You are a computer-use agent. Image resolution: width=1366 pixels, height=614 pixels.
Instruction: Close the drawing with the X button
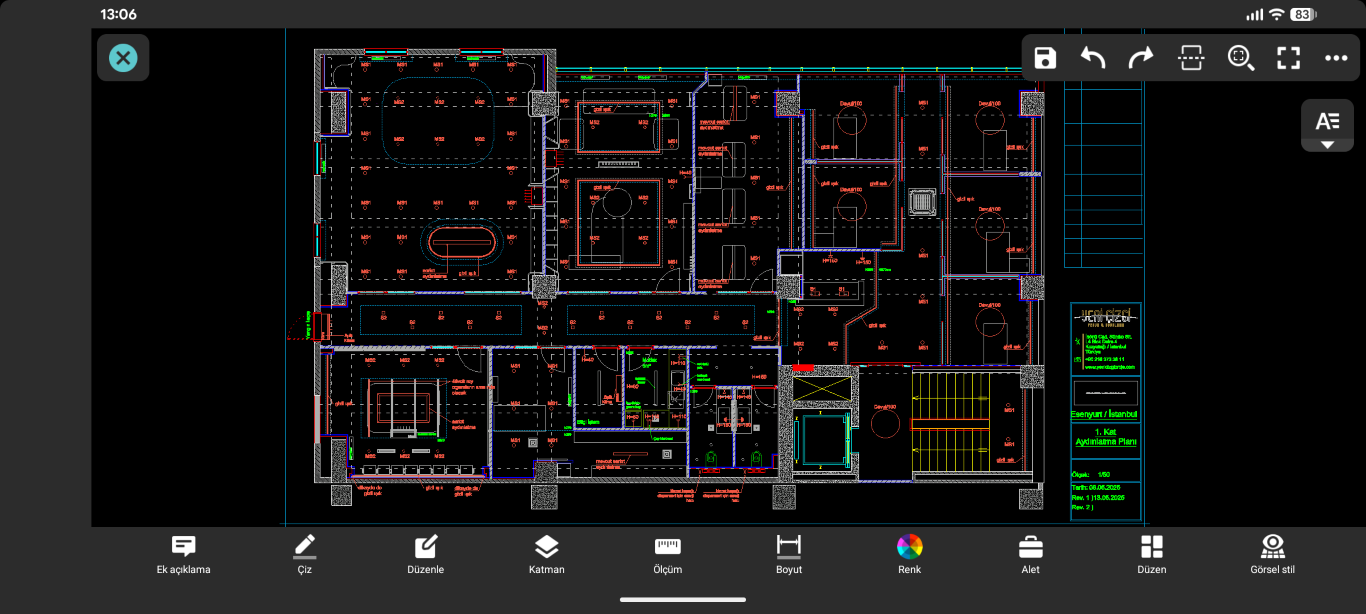point(123,58)
